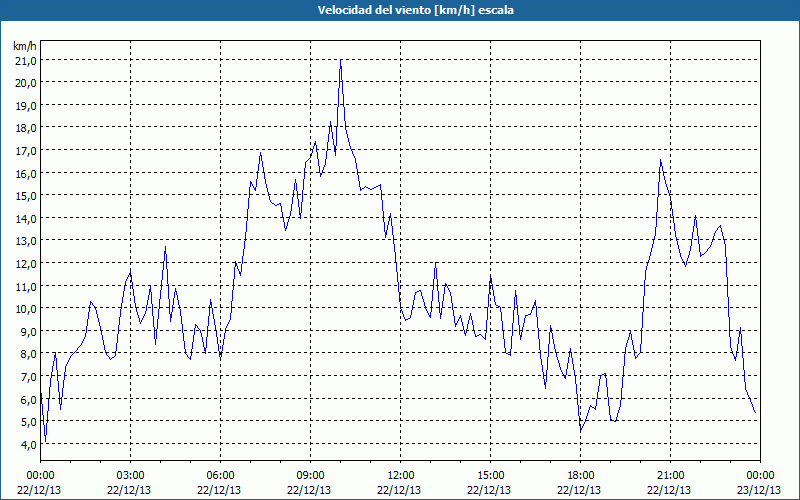Click the '18:00' time axis label
The width and height of the screenshot is (800, 500).
point(581,476)
